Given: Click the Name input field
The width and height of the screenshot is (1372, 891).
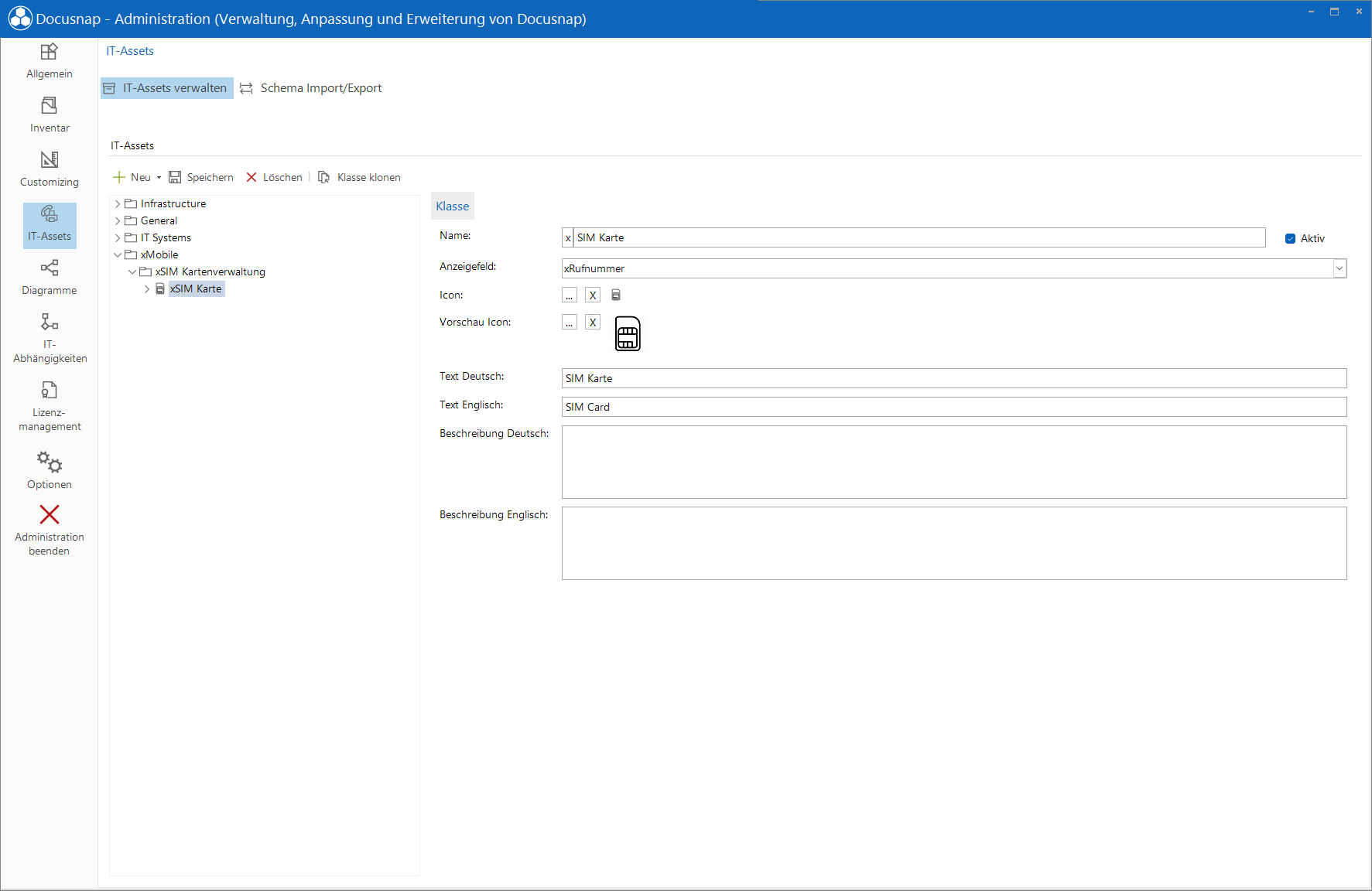Looking at the screenshot, I should [919, 237].
